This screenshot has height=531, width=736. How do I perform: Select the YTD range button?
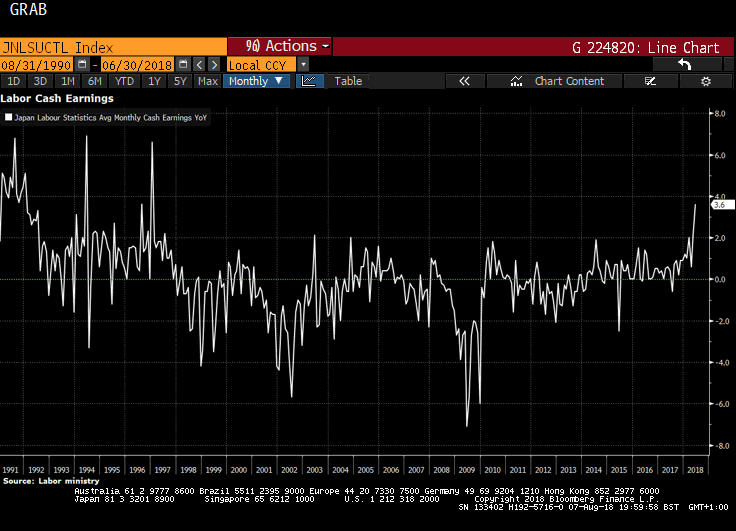[x=124, y=81]
